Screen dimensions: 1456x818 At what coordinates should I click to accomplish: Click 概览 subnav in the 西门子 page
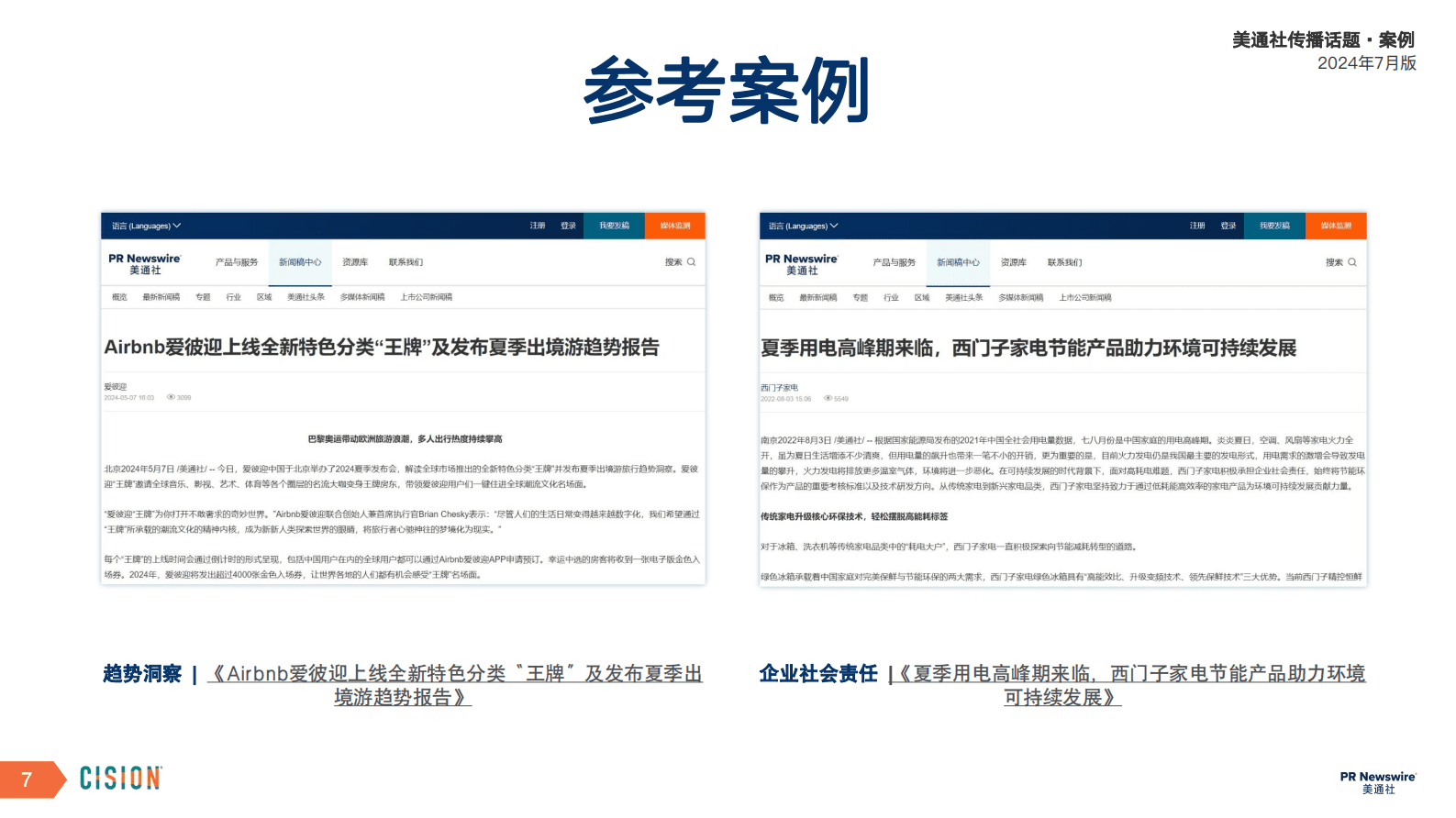point(776,298)
